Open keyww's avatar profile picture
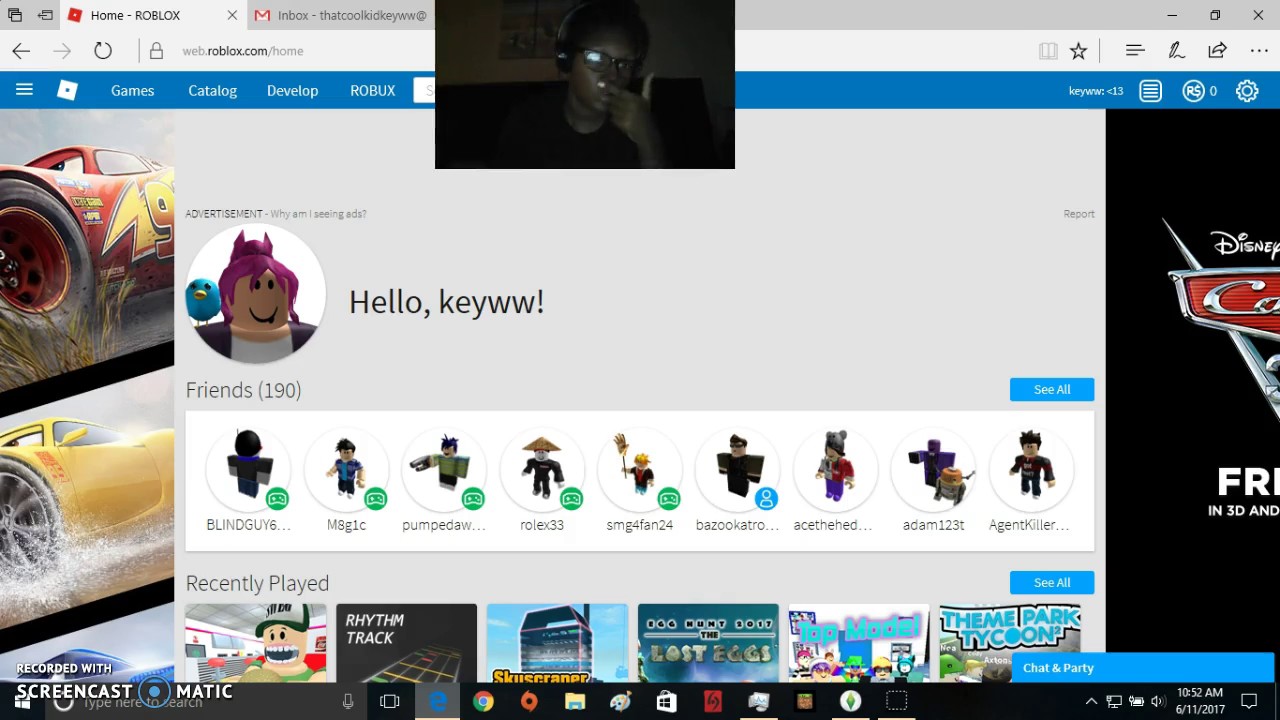 point(256,294)
